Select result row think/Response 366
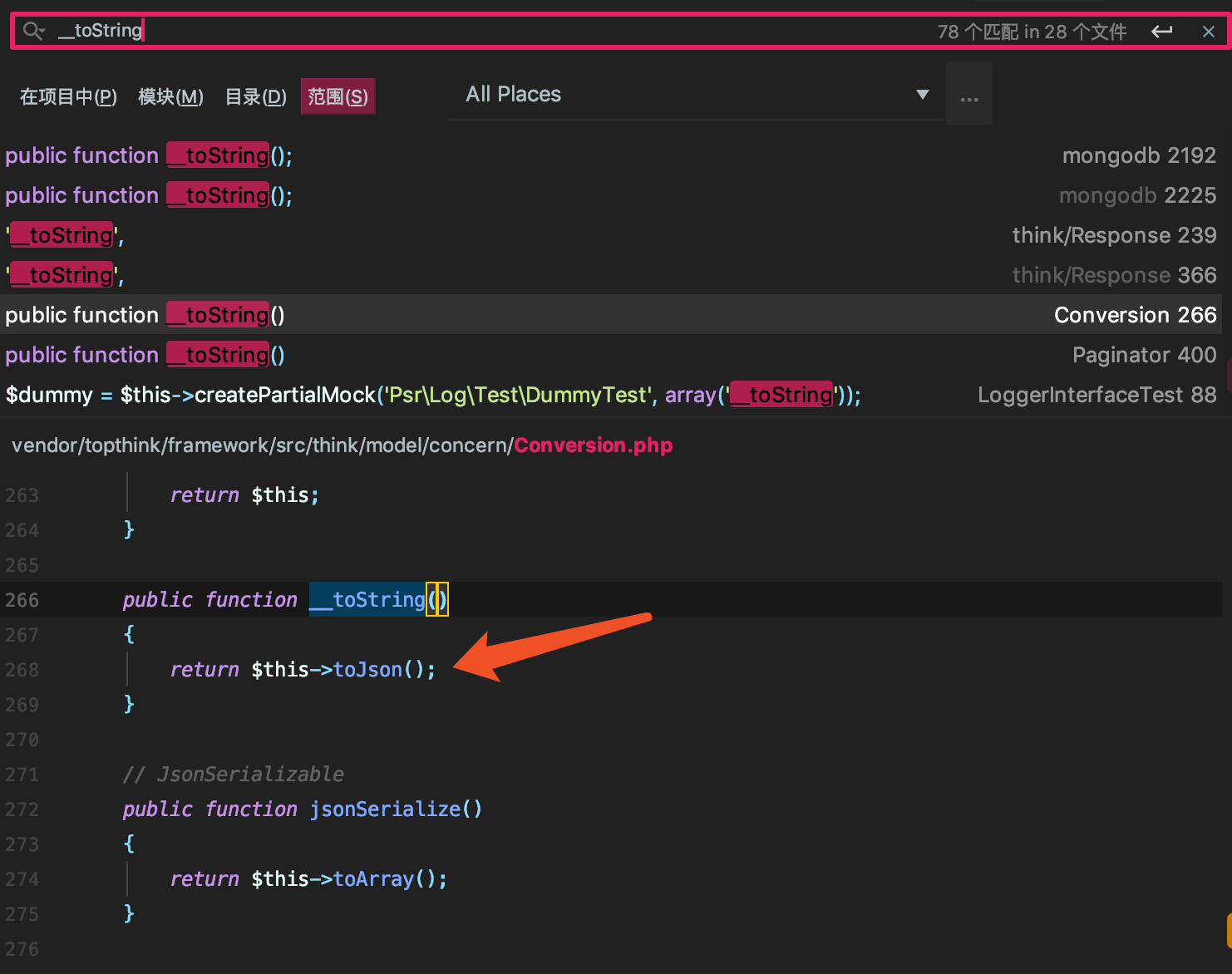Screen dimensions: 1232x974 pos(611,275)
